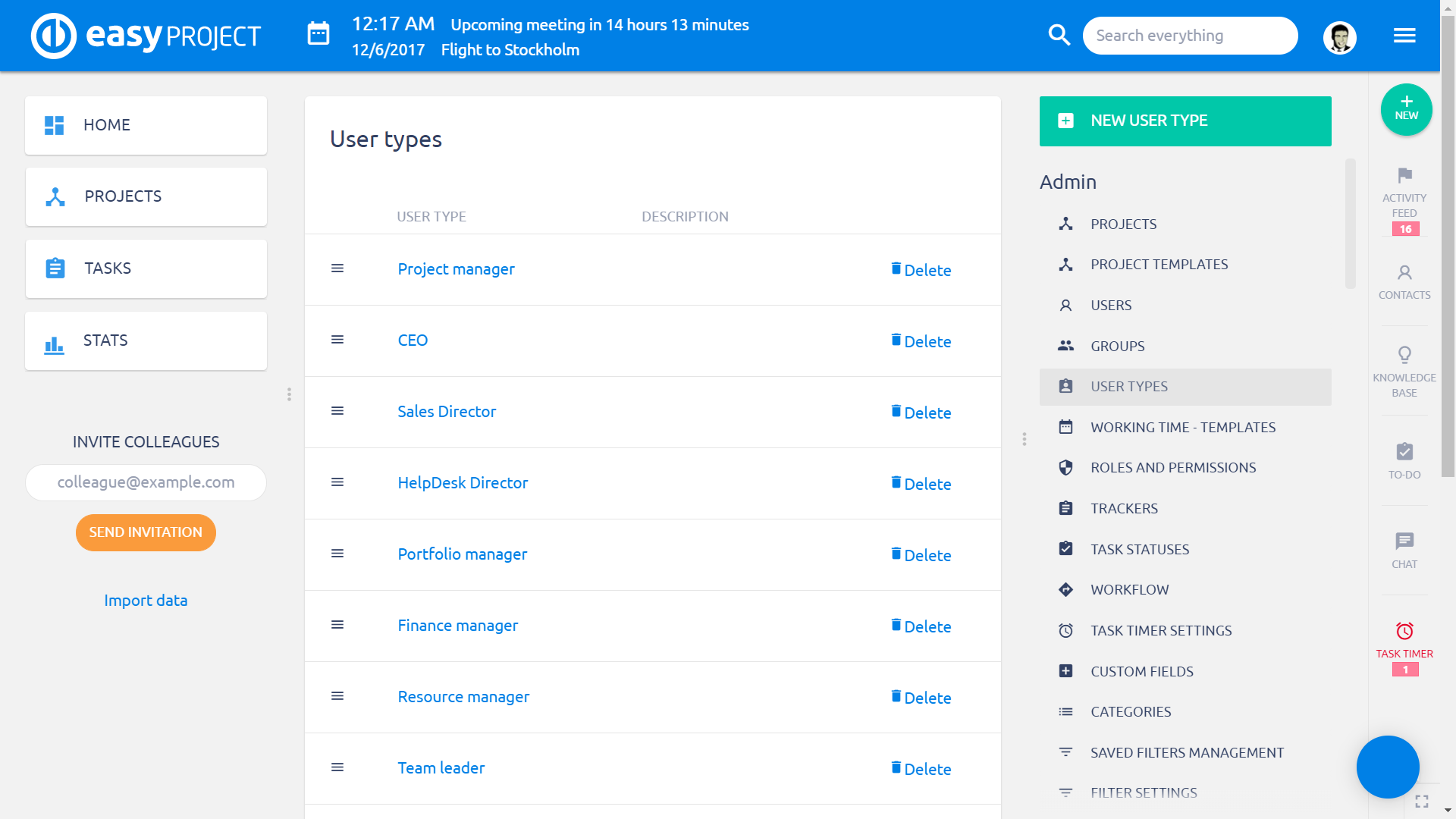Go to HOME in left menu

(146, 125)
